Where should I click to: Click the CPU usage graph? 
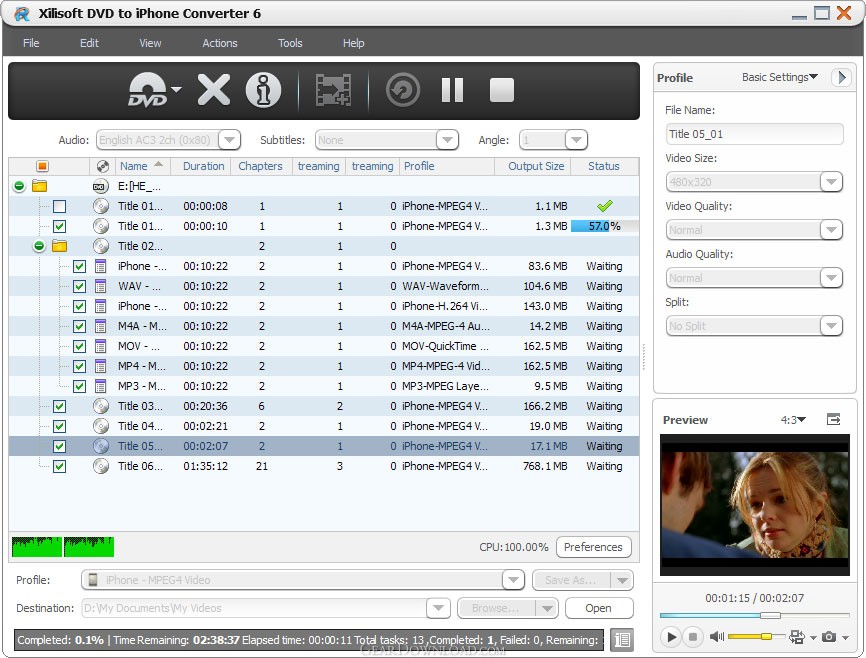click(62, 546)
